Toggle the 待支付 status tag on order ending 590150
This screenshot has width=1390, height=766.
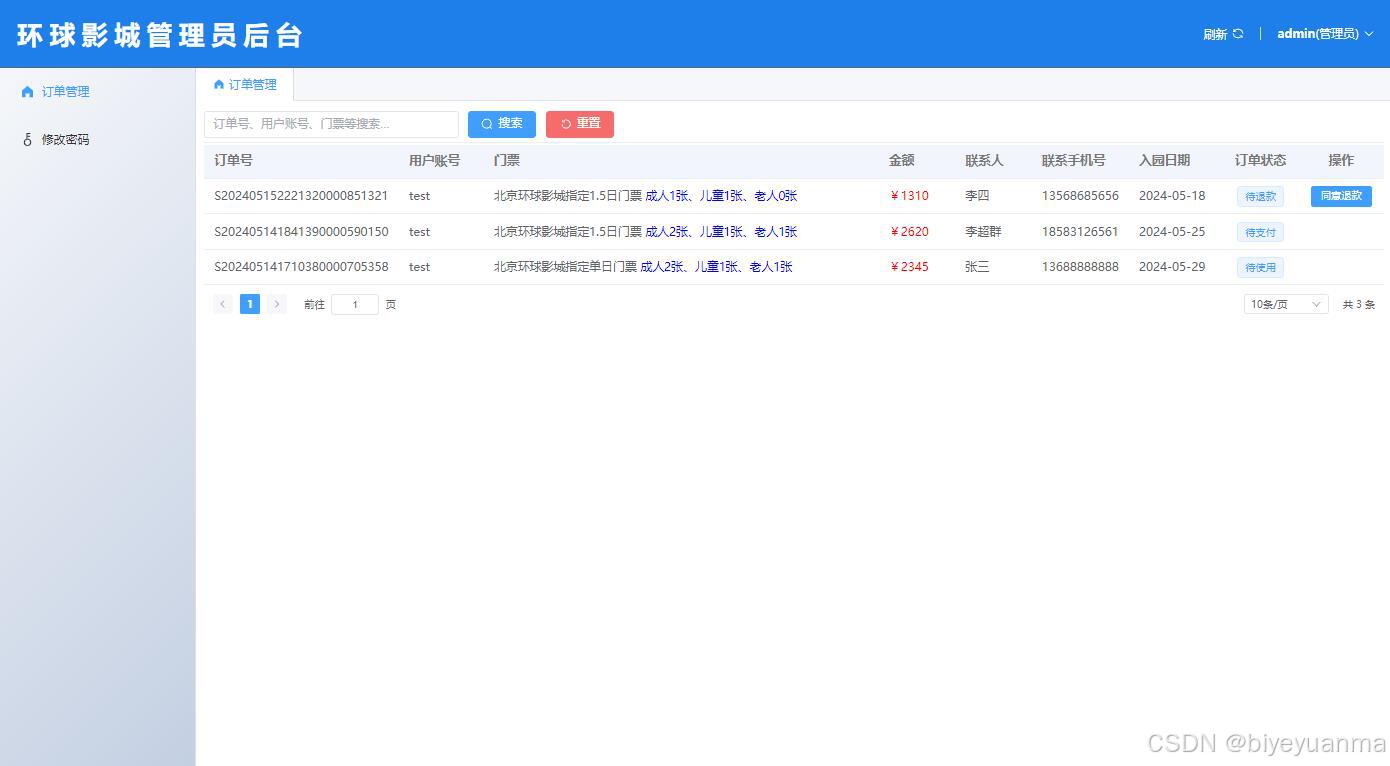pyautogui.click(x=1259, y=231)
